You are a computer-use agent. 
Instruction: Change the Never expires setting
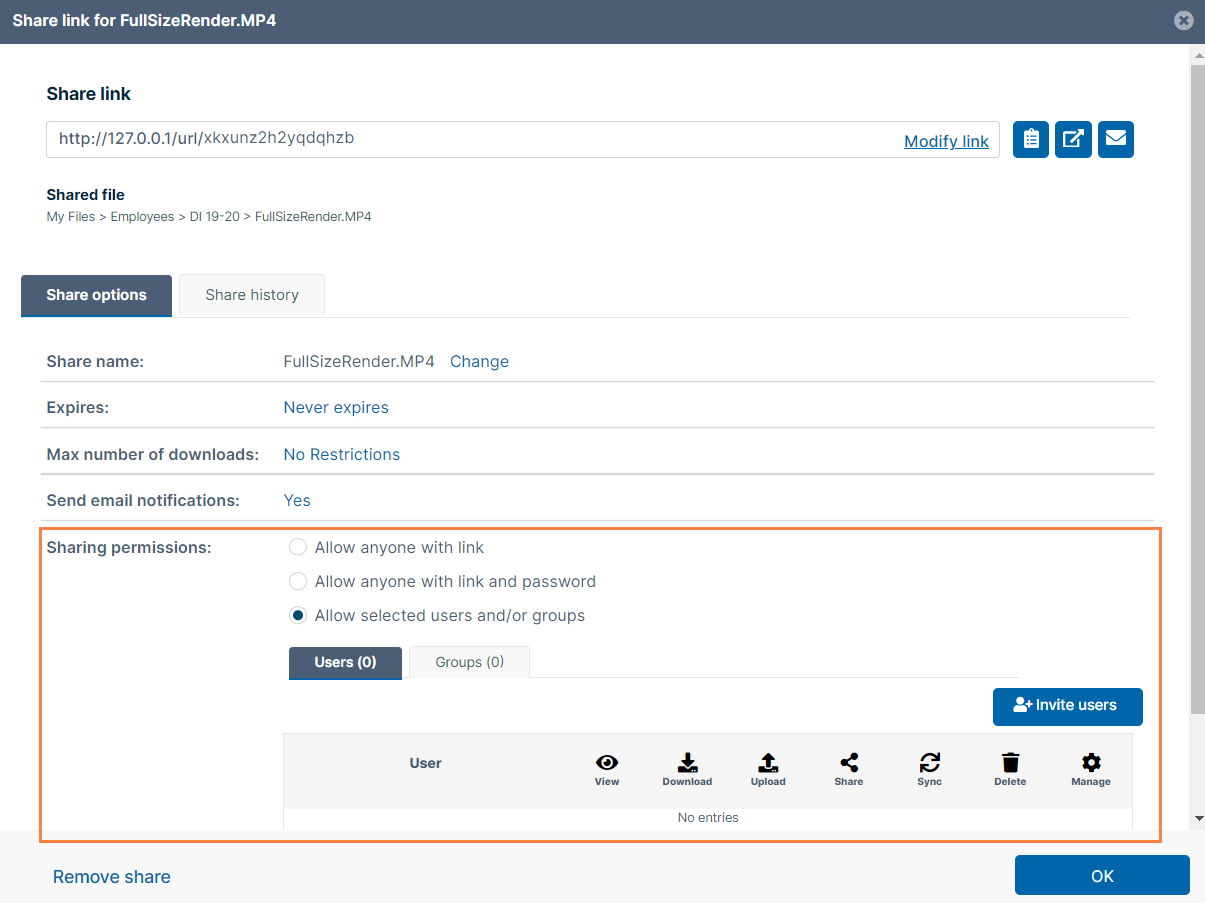[x=336, y=407]
